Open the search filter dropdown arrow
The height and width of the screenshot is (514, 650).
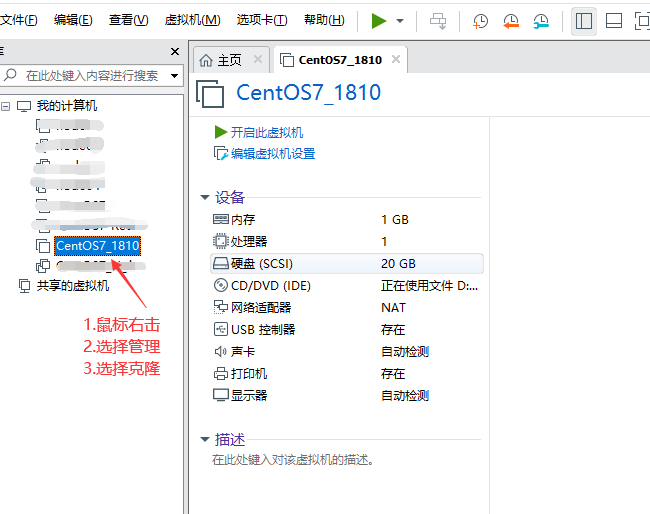pos(175,76)
